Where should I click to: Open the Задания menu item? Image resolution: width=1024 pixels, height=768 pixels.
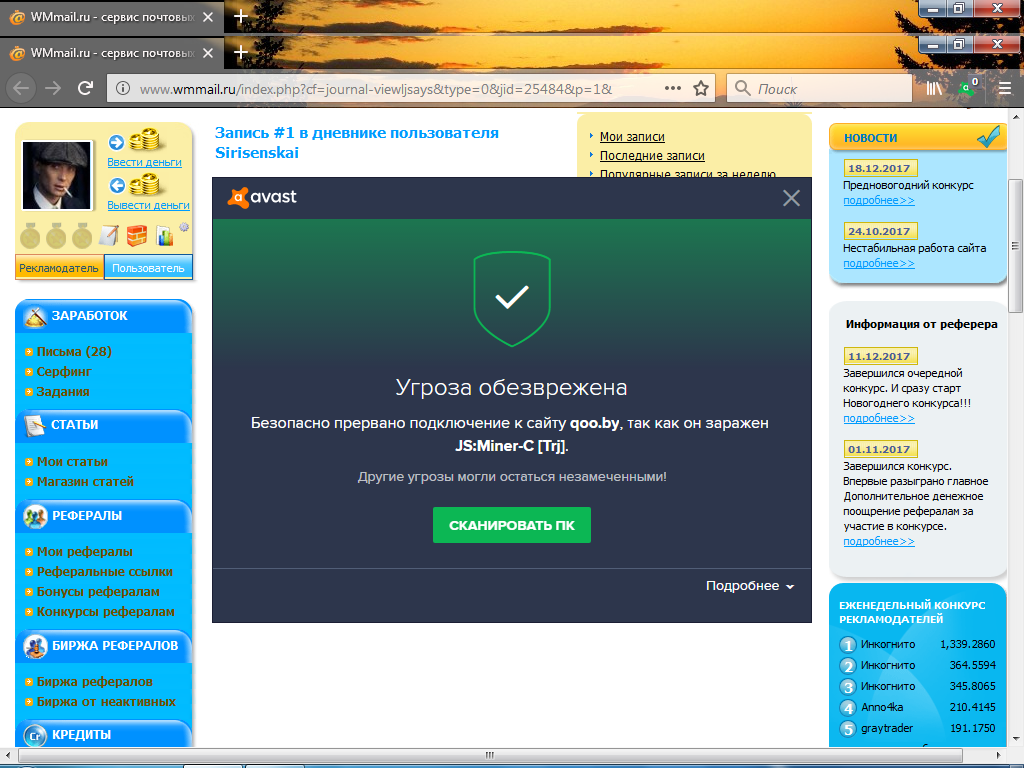63,392
